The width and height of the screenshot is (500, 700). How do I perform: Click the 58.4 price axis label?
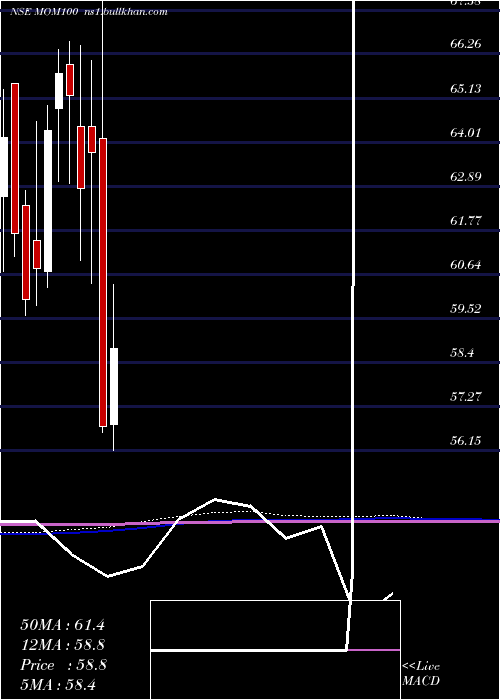tap(462, 353)
